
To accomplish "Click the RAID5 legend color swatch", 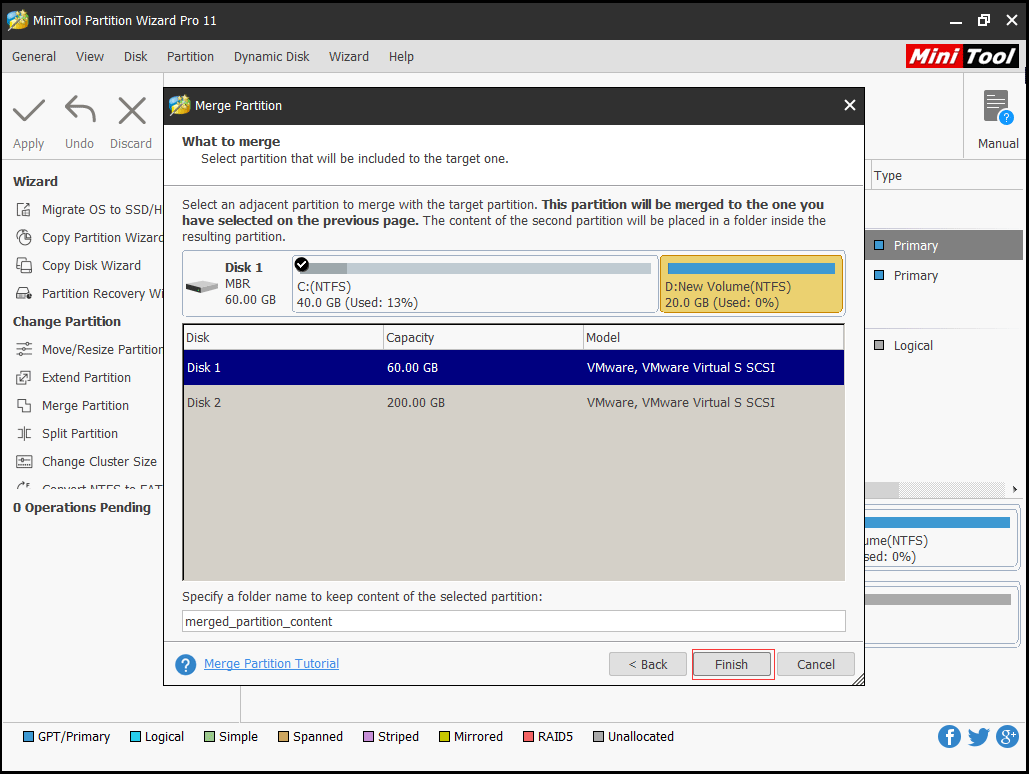I will pos(528,737).
